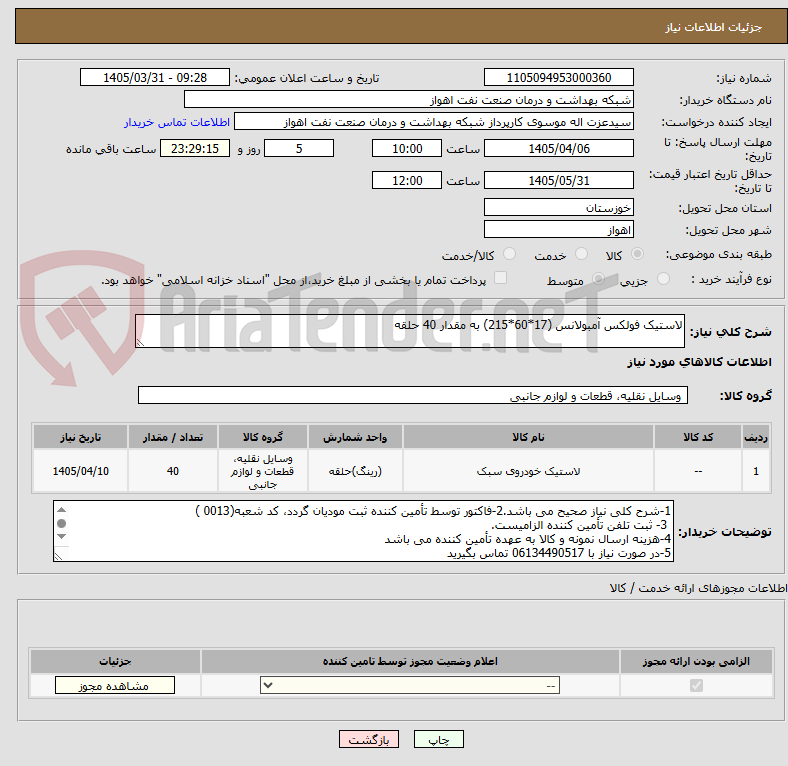Click the تاریخ نیاز column header
Viewport: 788px width, 766px height.
[80, 437]
